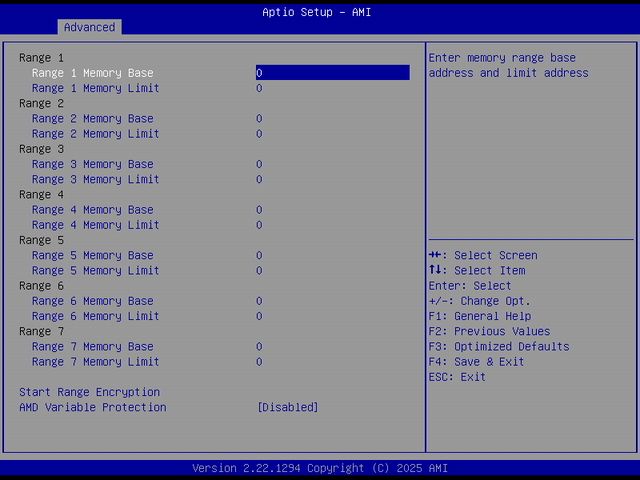Click the Range 7 Memory Limit value
The image size is (640, 480).
click(259, 362)
